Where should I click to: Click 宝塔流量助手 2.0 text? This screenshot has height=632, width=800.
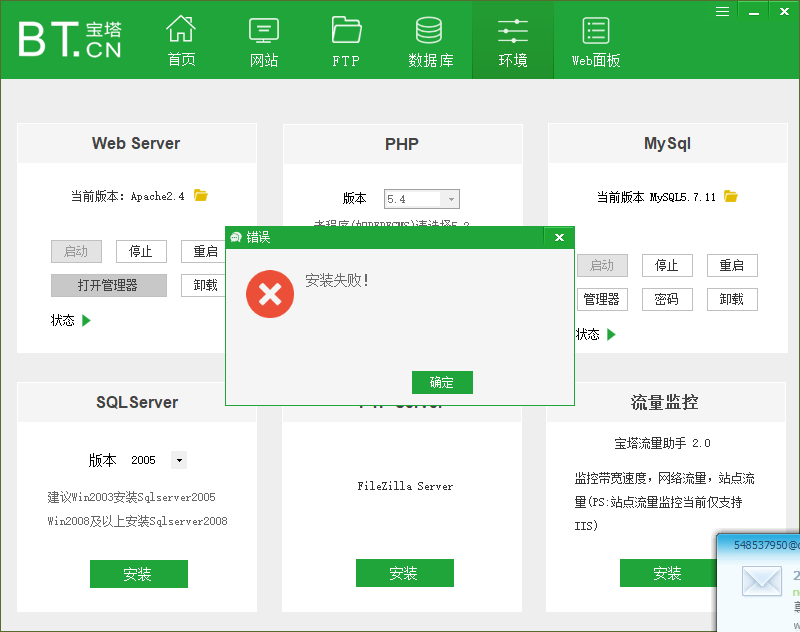tap(662, 443)
